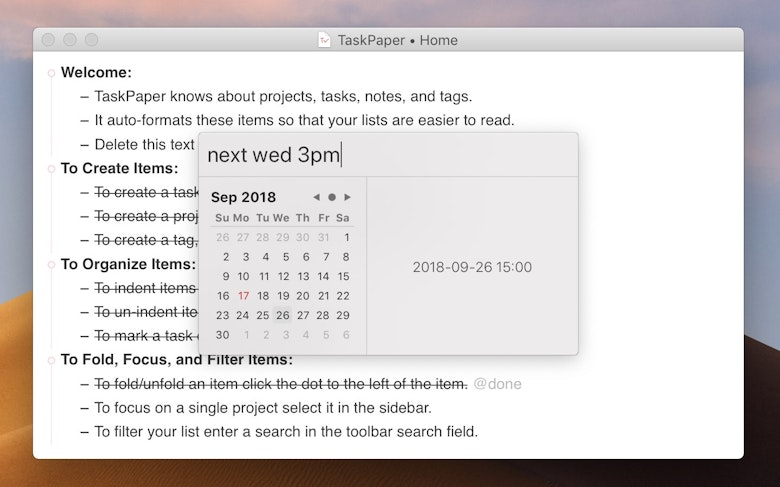Click the date input field with 'next wed 3pm'
The width and height of the screenshot is (780, 487).
[x=388, y=155]
